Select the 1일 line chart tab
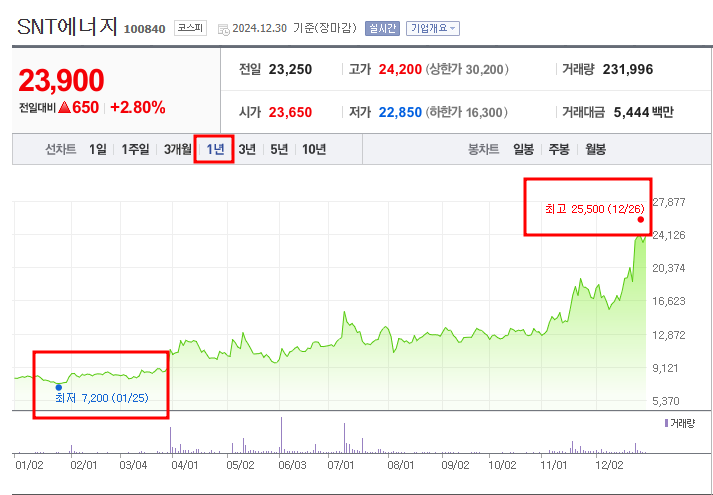The height and width of the screenshot is (495, 713). 97,149
